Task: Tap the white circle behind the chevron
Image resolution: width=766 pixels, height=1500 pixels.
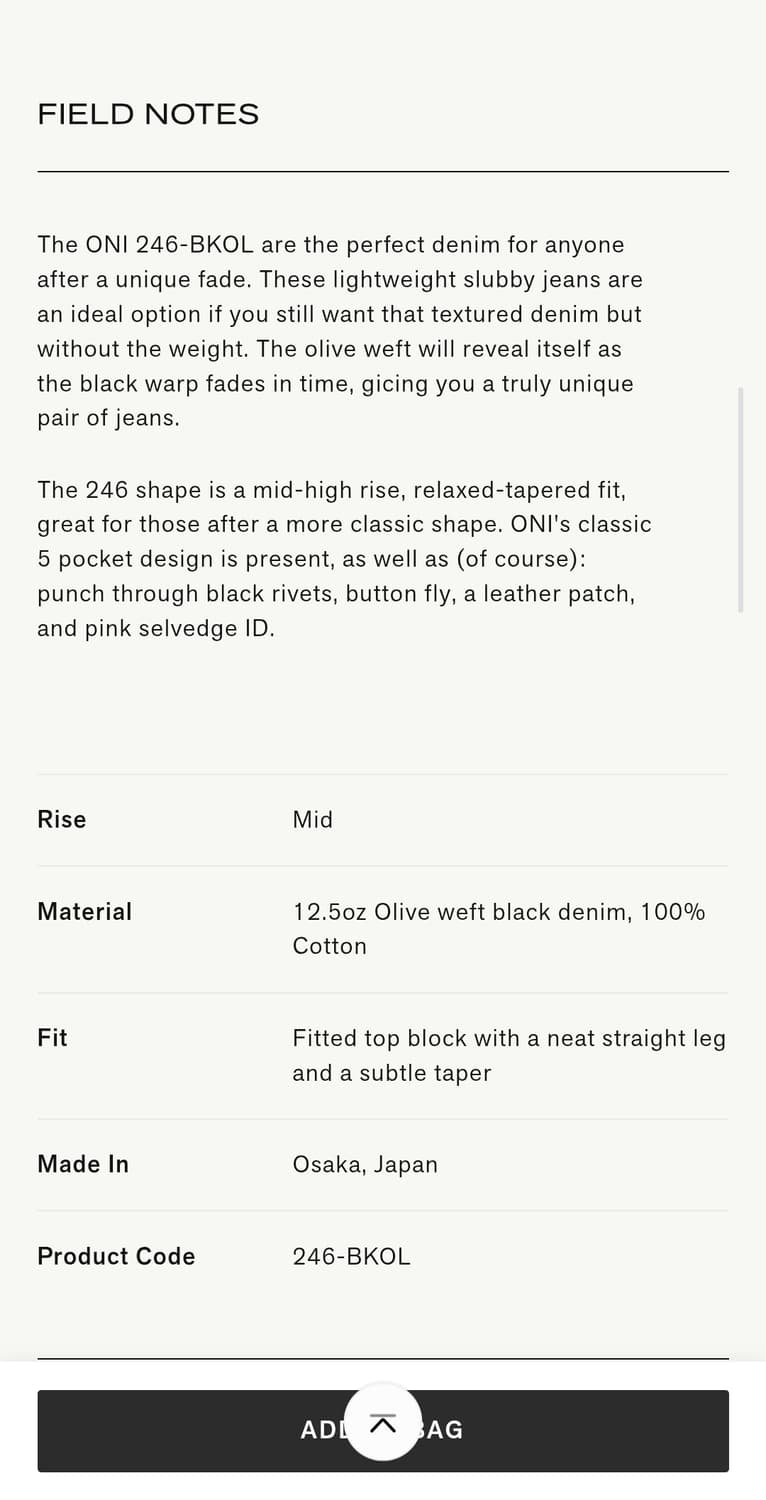Action: [383, 1424]
